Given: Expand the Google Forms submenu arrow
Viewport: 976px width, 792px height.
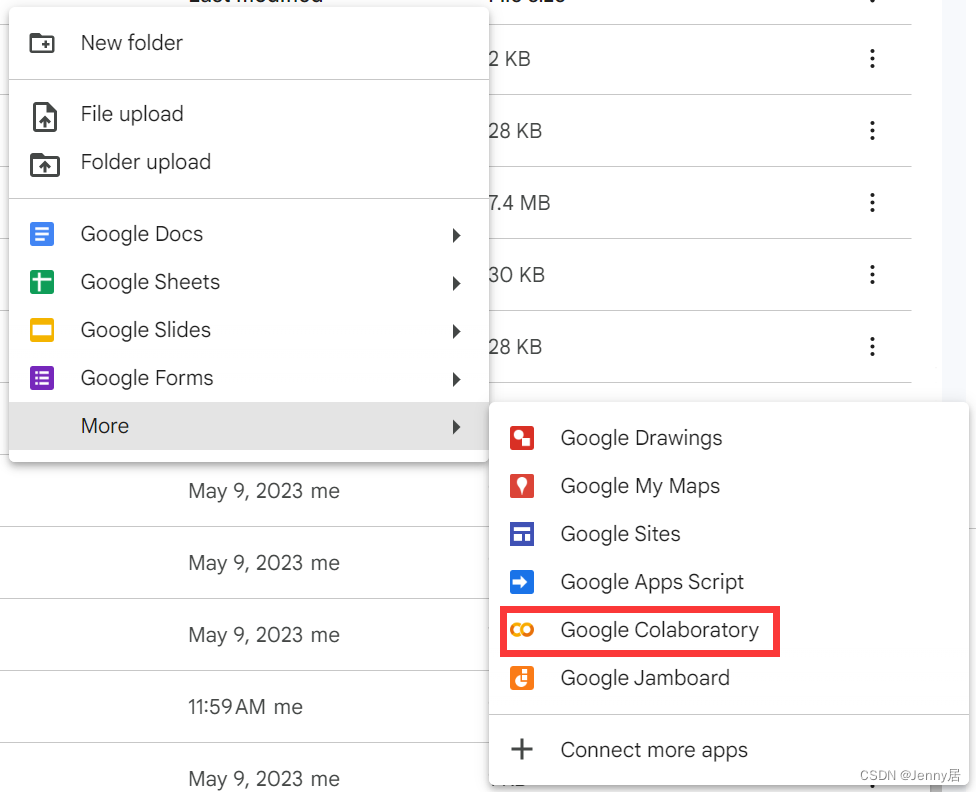Looking at the screenshot, I should point(456,379).
